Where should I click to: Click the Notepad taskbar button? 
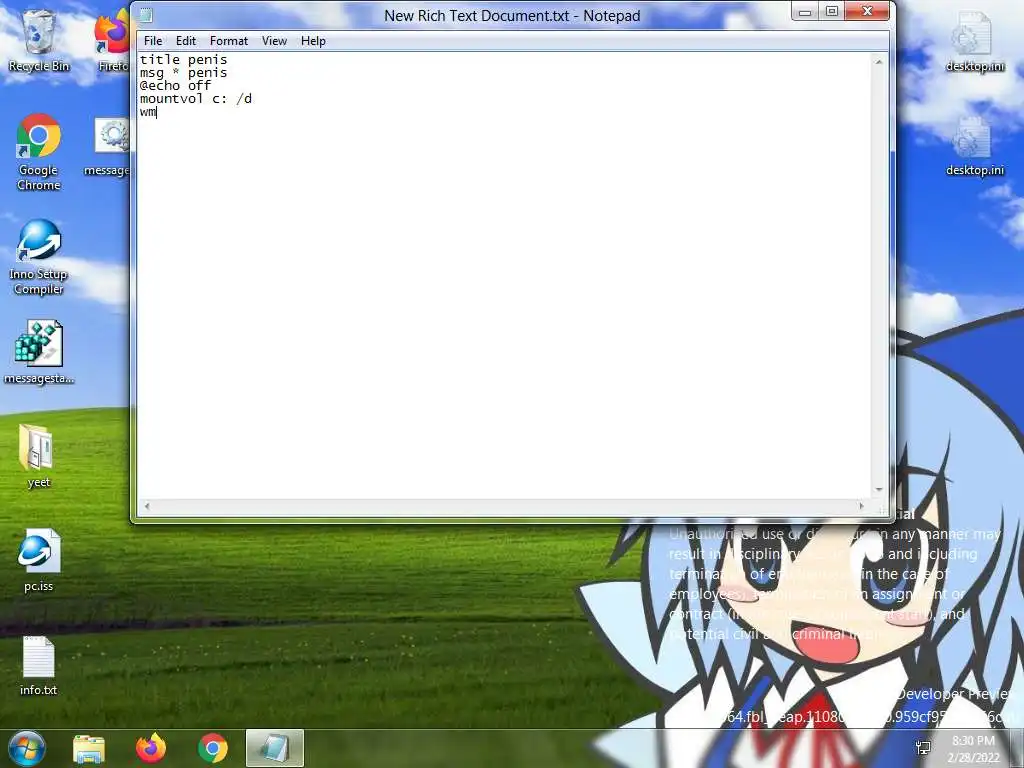(275, 748)
